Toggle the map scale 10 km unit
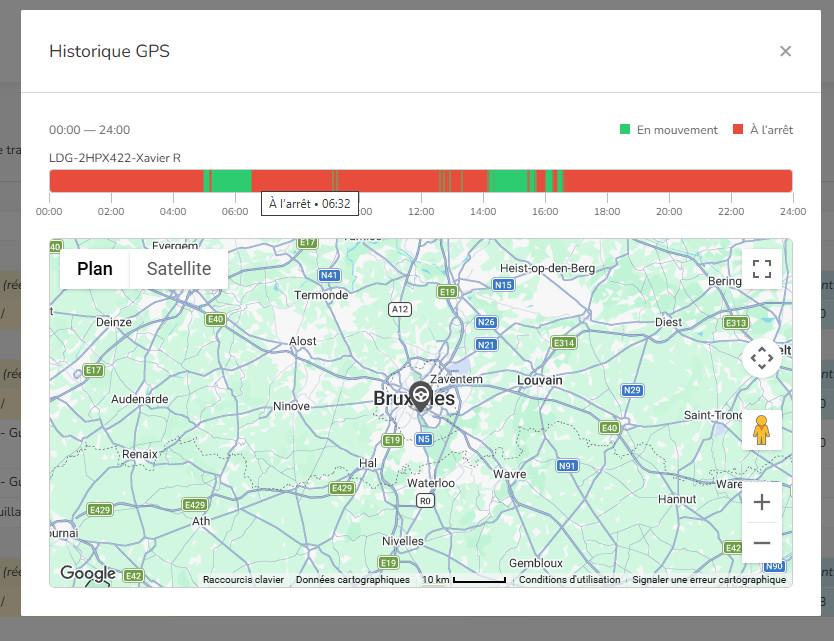The width and height of the screenshot is (834, 641). tap(463, 579)
